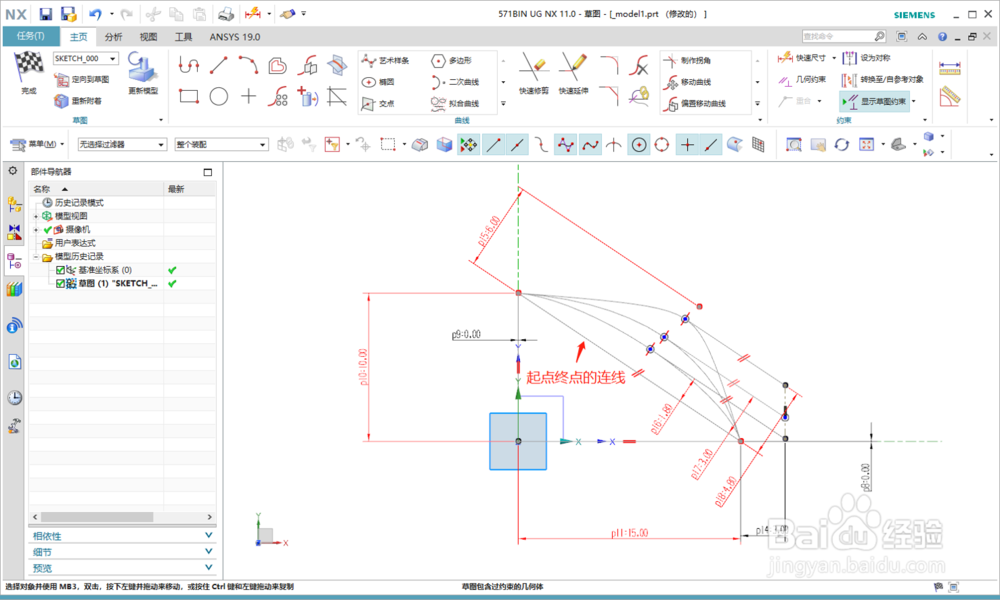Choose the Polygon tool 多边形
The image size is (1000, 600).
pos(452,61)
